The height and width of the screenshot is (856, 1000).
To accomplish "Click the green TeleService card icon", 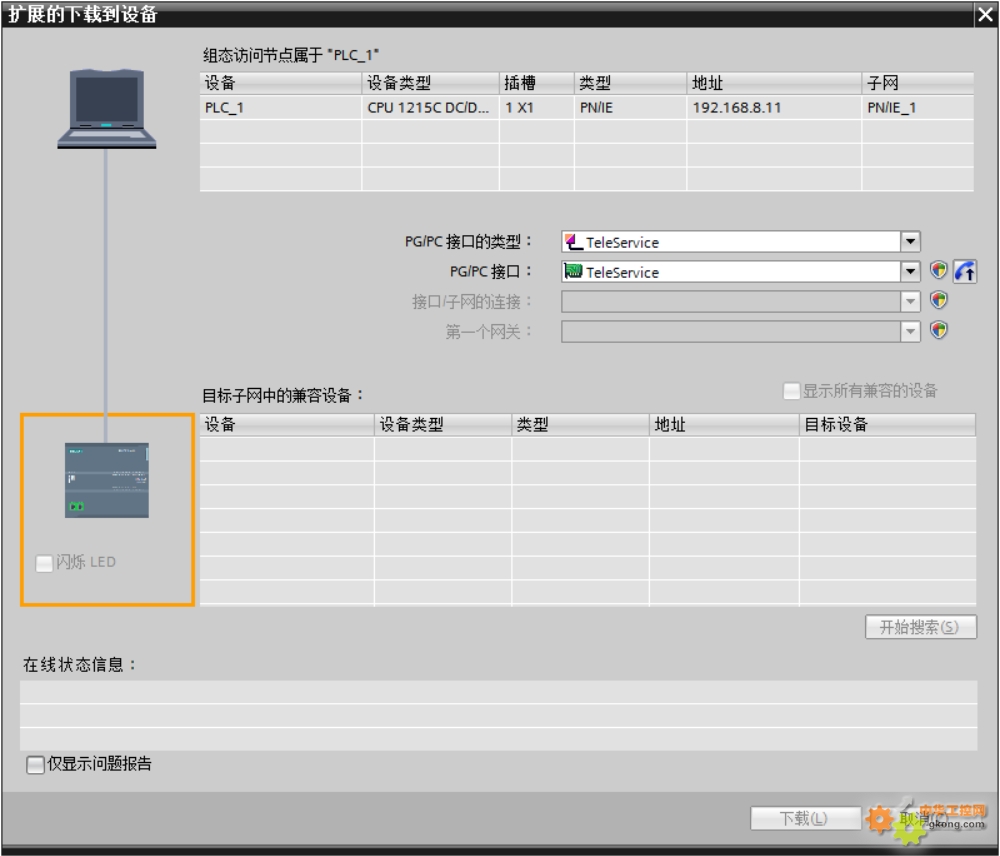I will (573, 271).
